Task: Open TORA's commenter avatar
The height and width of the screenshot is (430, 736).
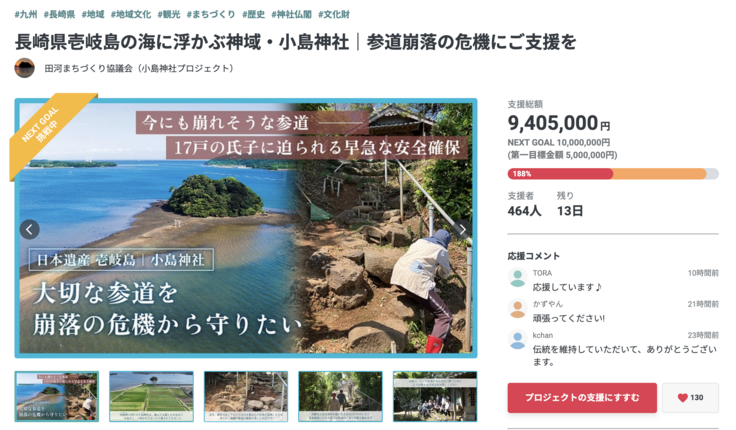Action: click(517, 278)
